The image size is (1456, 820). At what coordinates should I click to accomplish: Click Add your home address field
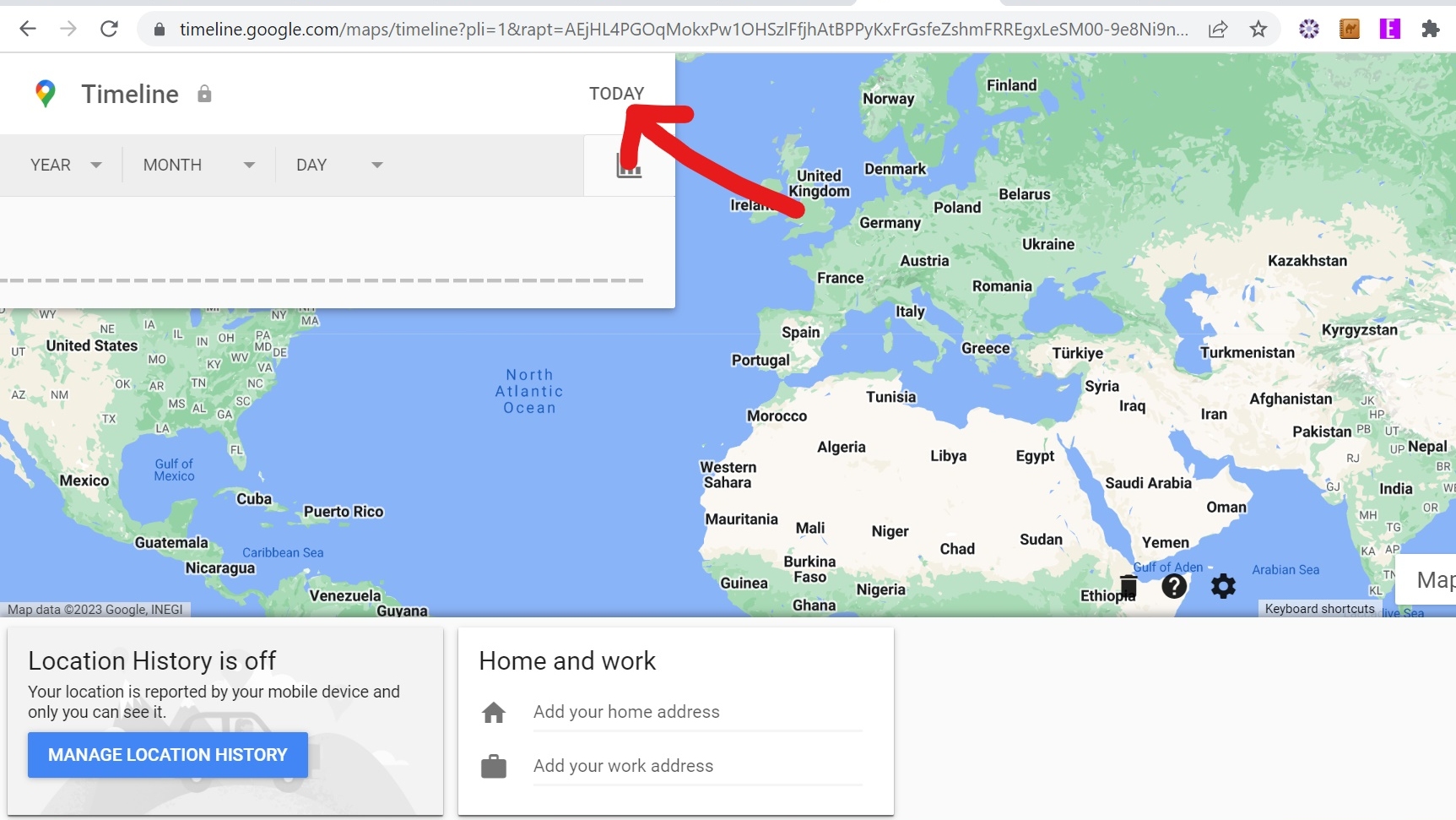[x=697, y=712]
